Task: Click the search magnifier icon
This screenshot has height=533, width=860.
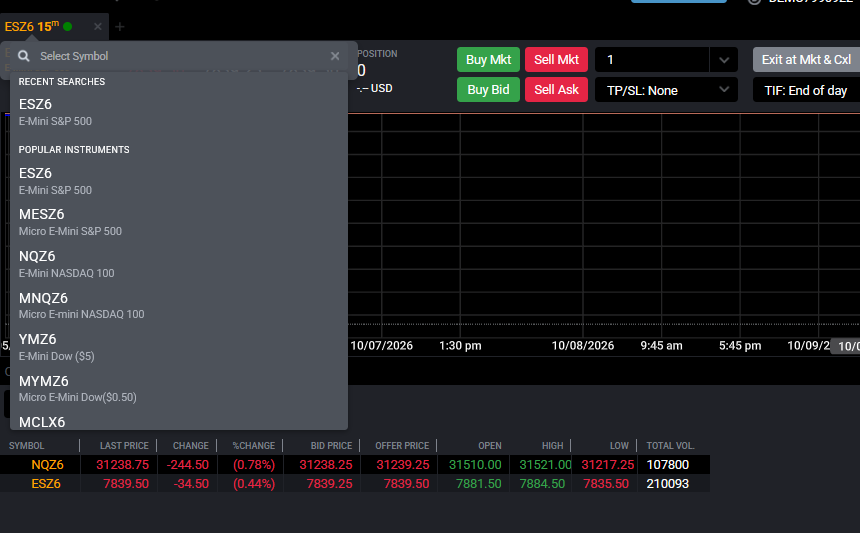Action: point(24,56)
